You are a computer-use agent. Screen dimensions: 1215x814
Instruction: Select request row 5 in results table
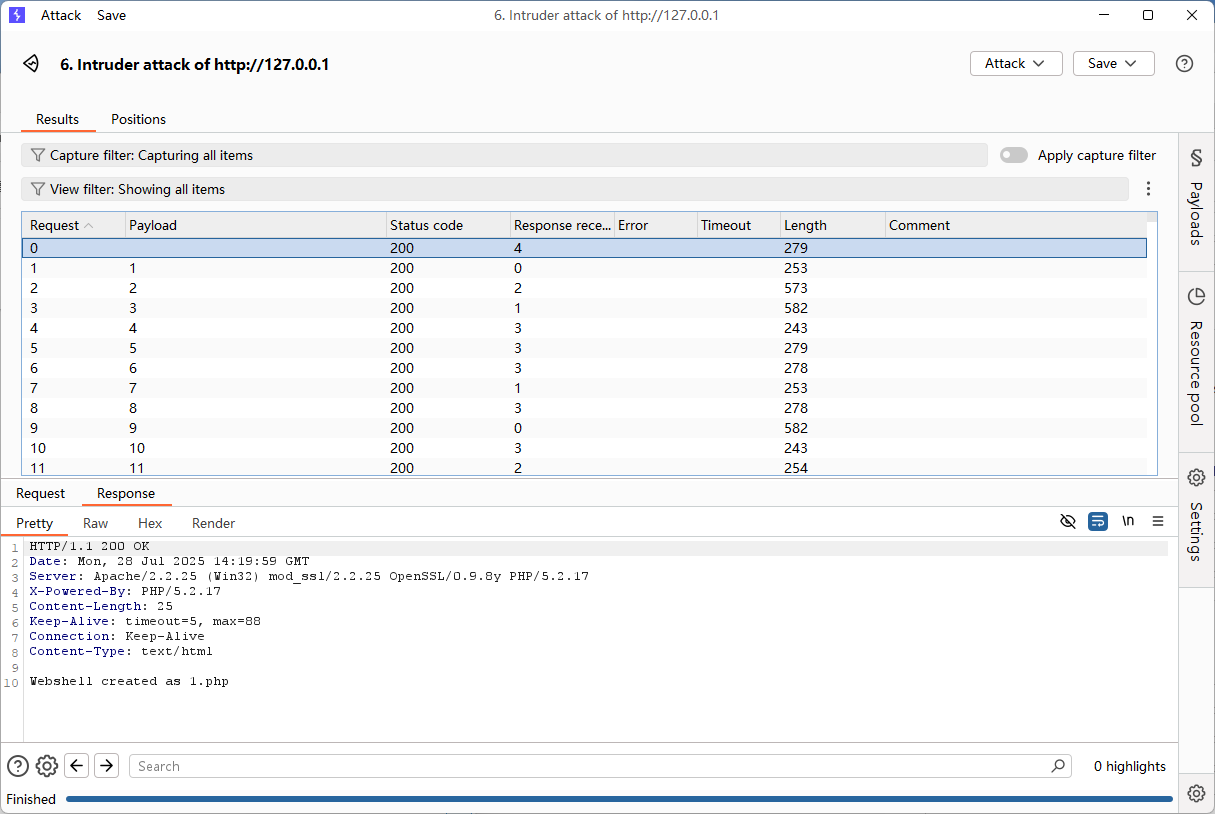coord(584,348)
